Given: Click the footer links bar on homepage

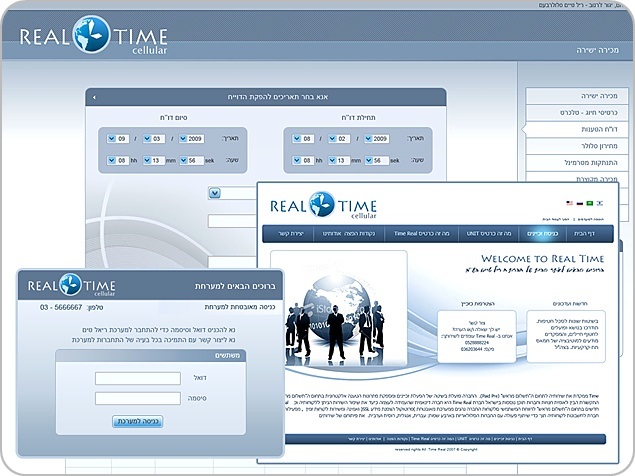Looking at the screenshot, I should tap(445, 439).
